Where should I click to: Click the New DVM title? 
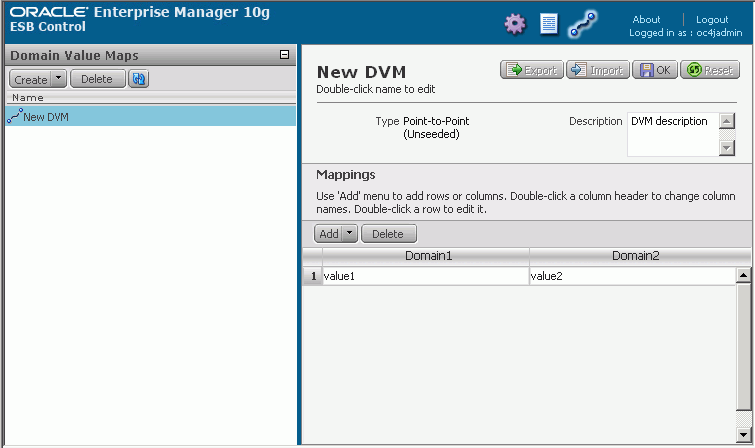click(x=362, y=72)
